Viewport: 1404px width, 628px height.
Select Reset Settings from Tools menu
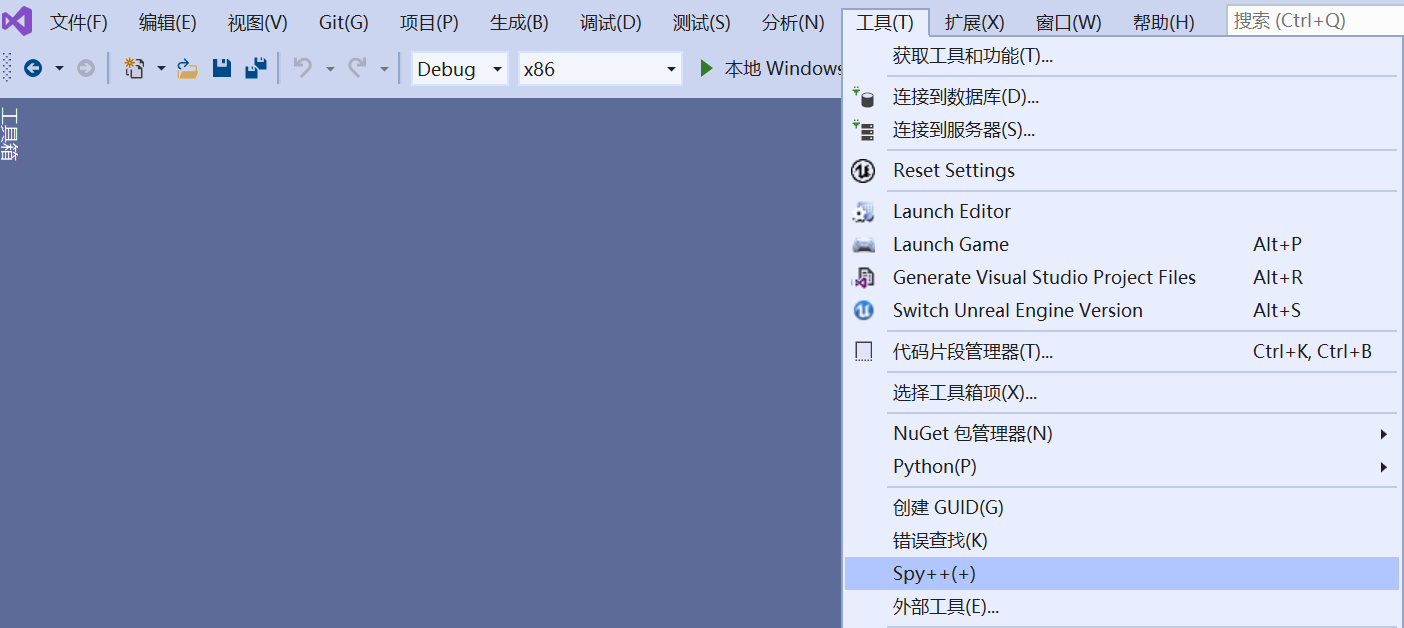pyautogui.click(x=953, y=170)
